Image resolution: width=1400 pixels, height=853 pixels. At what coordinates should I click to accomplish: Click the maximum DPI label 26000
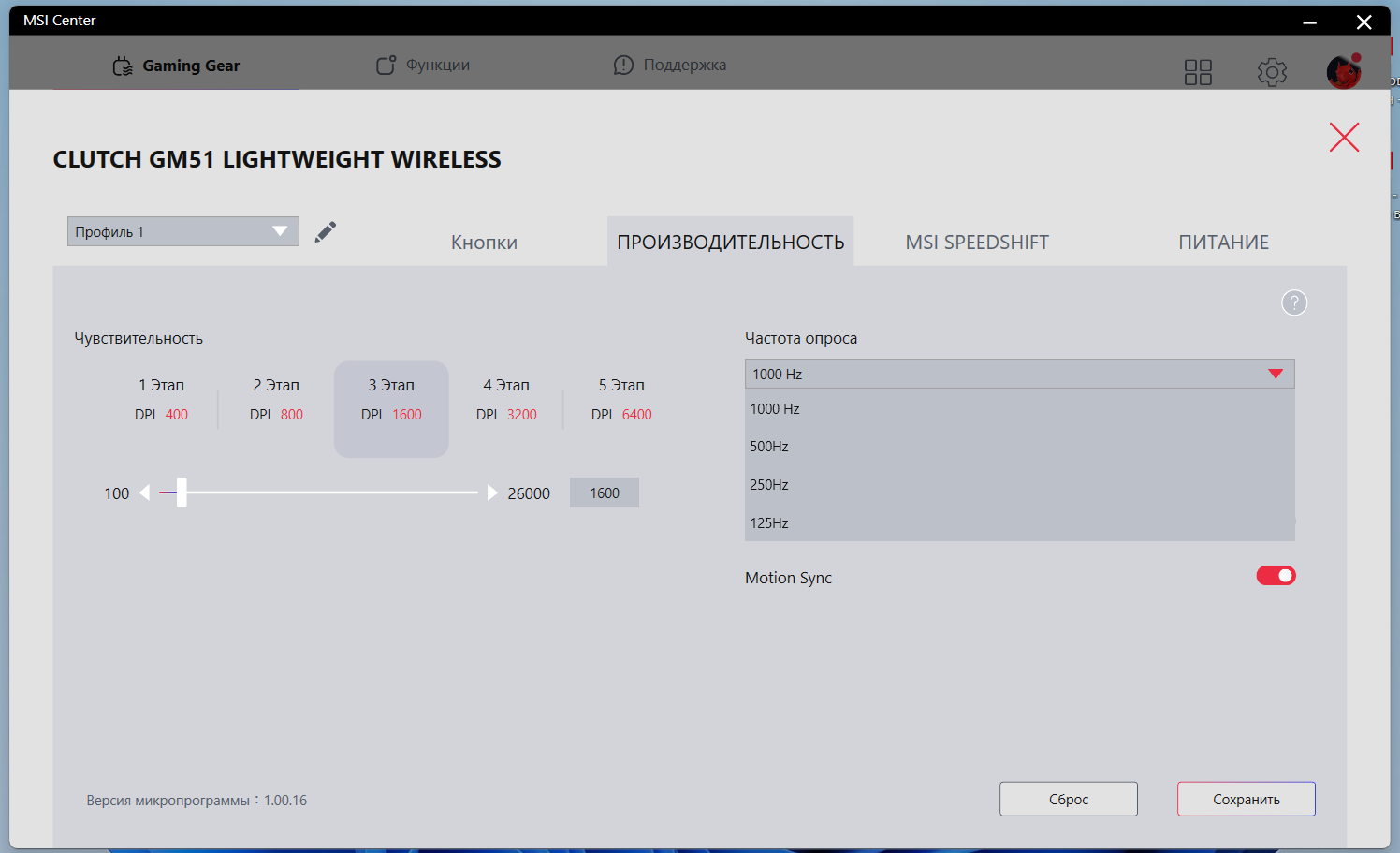click(529, 493)
